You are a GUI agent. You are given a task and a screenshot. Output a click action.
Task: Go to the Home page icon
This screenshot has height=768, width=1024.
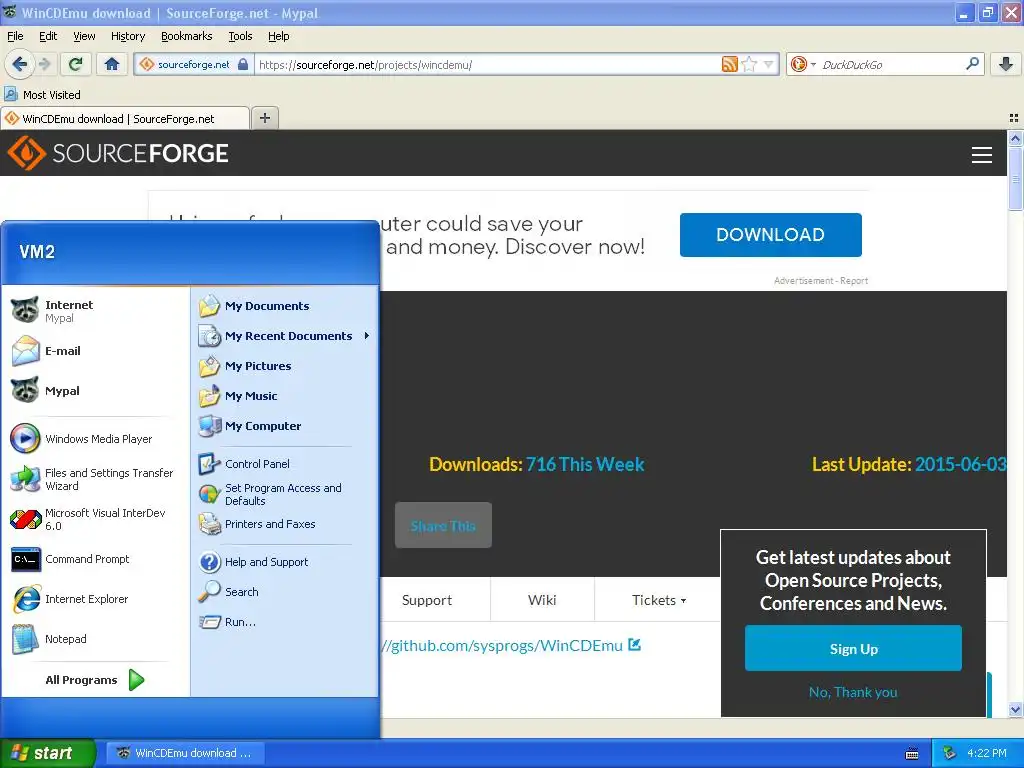(x=112, y=64)
